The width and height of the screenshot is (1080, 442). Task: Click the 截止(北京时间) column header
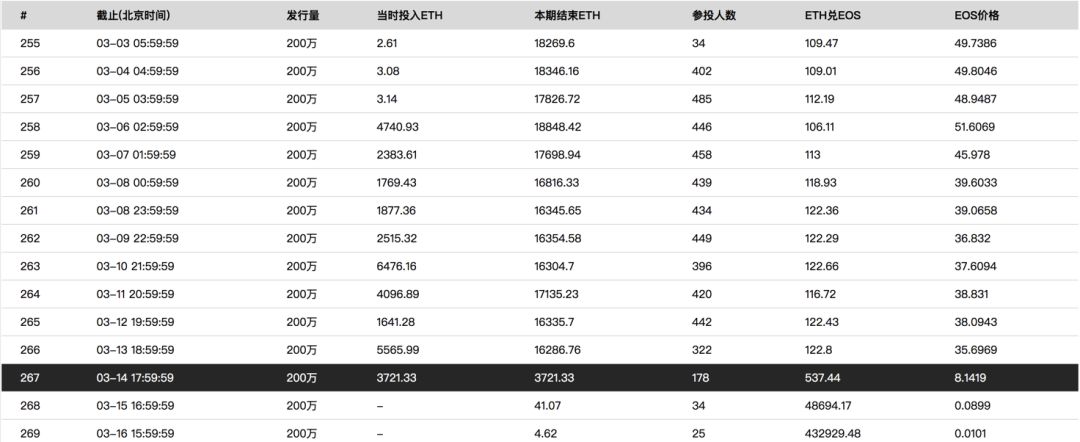(137, 17)
